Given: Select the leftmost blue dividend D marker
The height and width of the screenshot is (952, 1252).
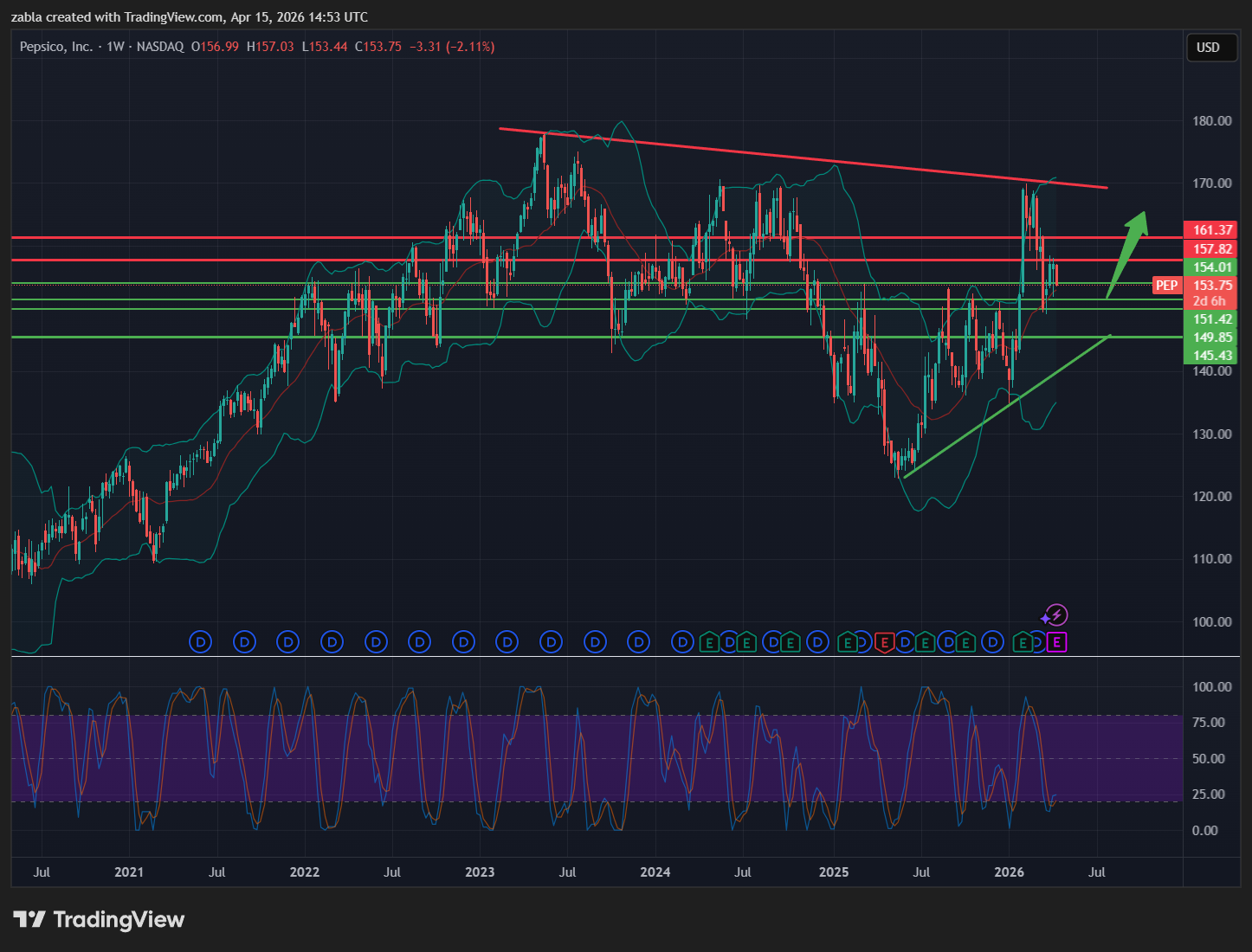Looking at the screenshot, I should pos(200,642).
